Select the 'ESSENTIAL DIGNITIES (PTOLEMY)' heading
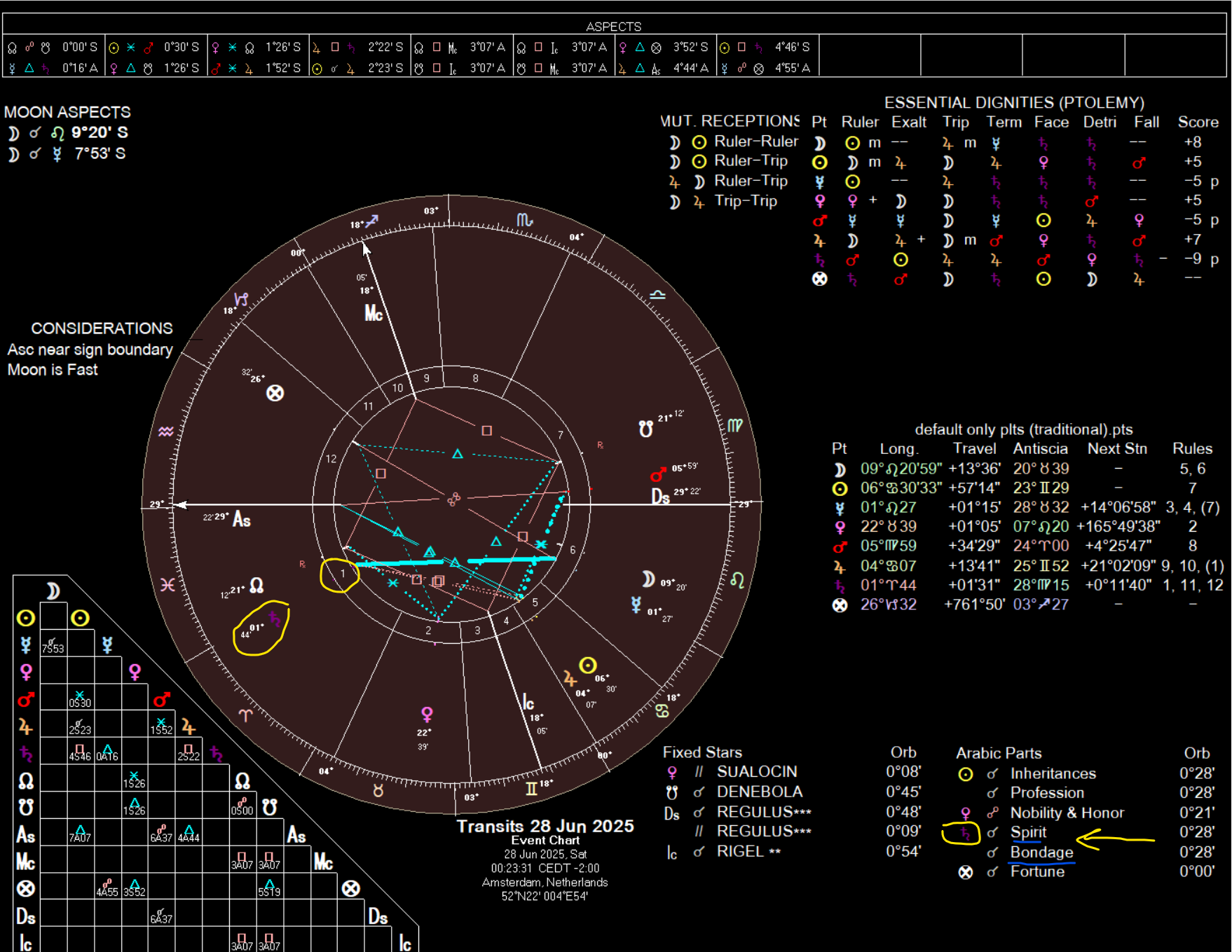 [x=1014, y=102]
